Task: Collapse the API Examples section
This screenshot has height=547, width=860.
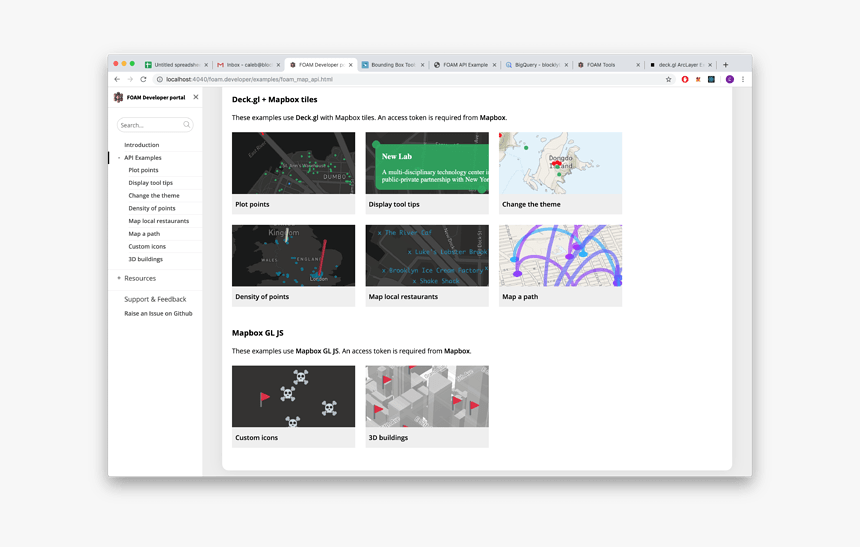Action: click(x=119, y=158)
